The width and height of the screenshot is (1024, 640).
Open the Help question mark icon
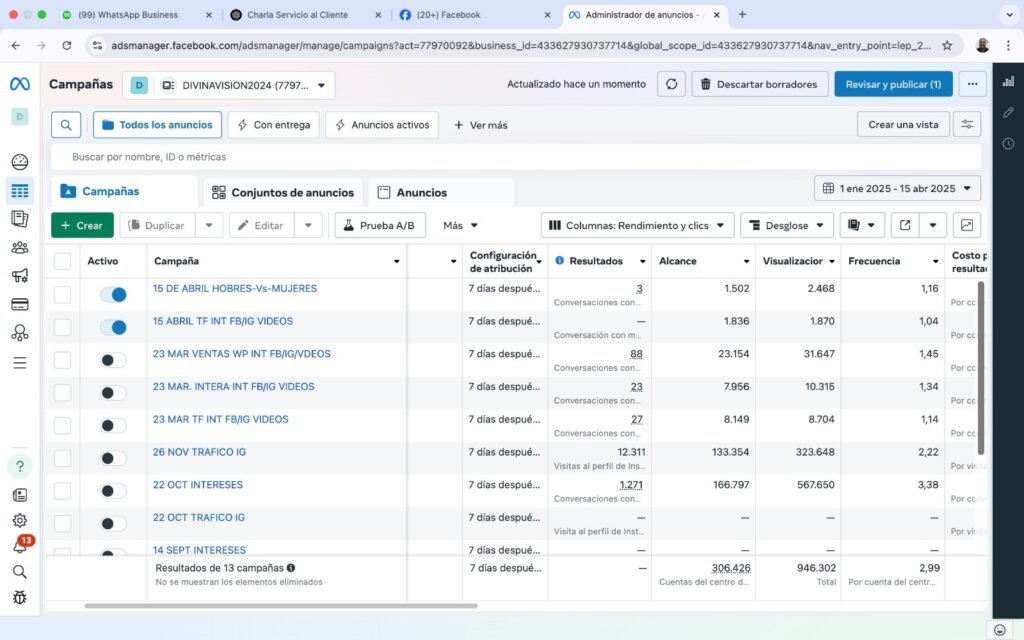(x=20, y=466)
